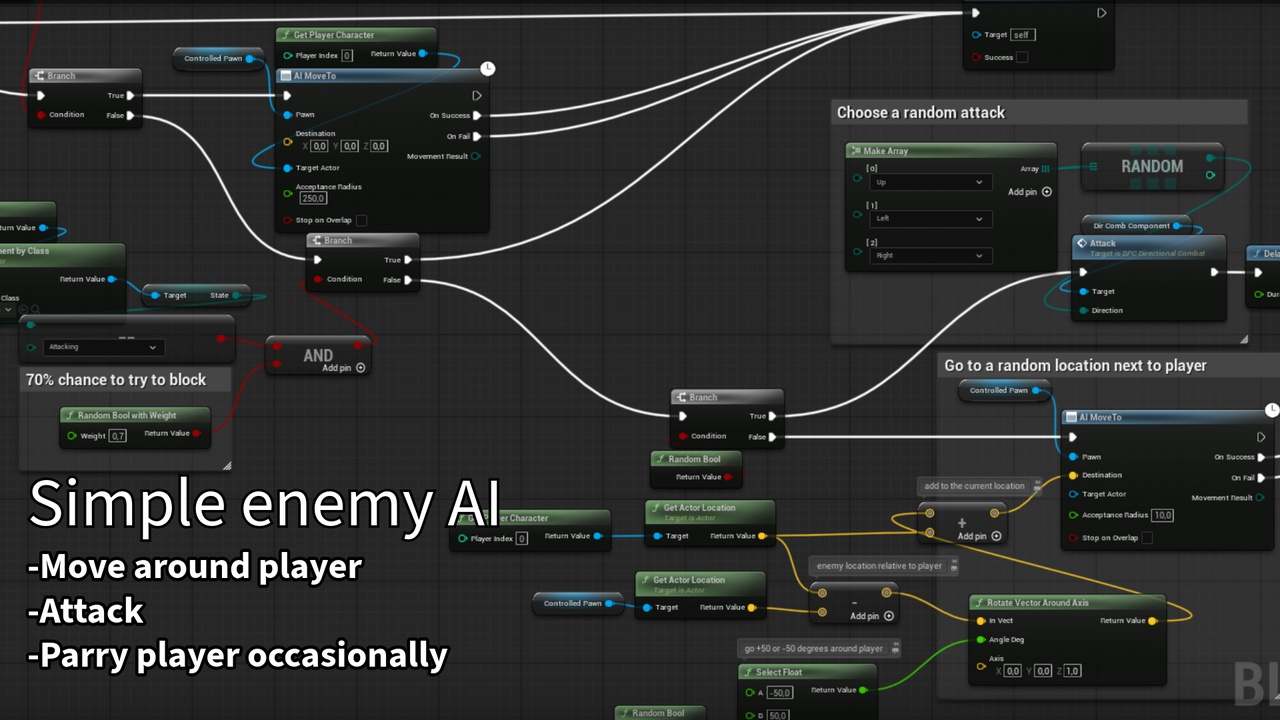1280x720 pixels.
Task: Select the Rotate Vector Around Axis header
Action: tap(1068, 603)
